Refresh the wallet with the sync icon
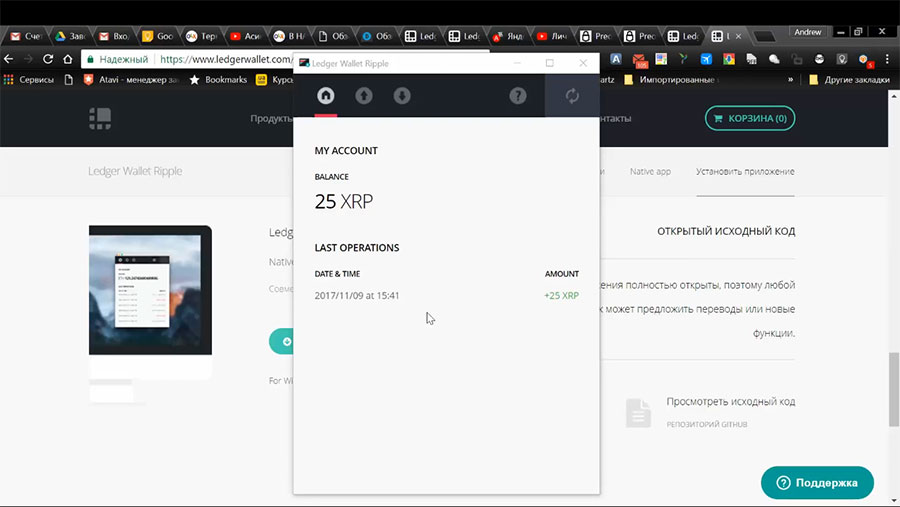 572,96
